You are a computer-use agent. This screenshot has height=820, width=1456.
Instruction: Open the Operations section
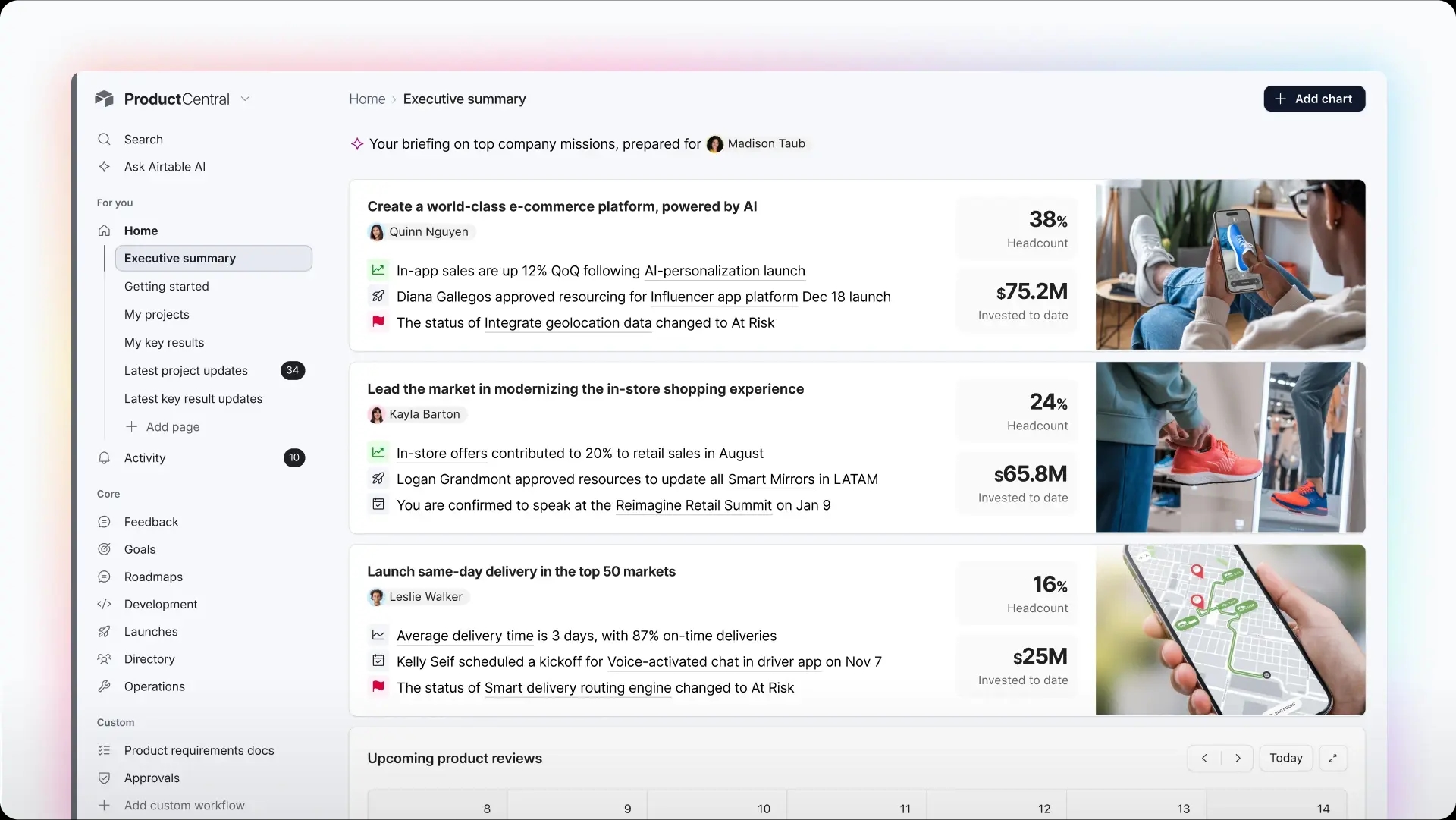pyautogui.click(x=155, y=686)
